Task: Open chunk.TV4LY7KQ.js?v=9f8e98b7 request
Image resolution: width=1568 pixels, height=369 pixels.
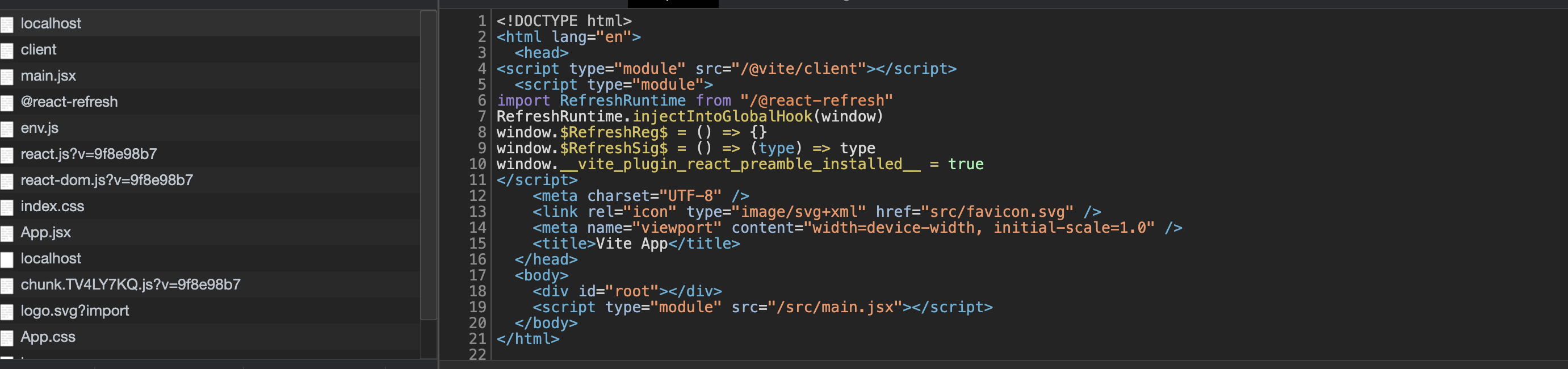Action: pos(210,285)
